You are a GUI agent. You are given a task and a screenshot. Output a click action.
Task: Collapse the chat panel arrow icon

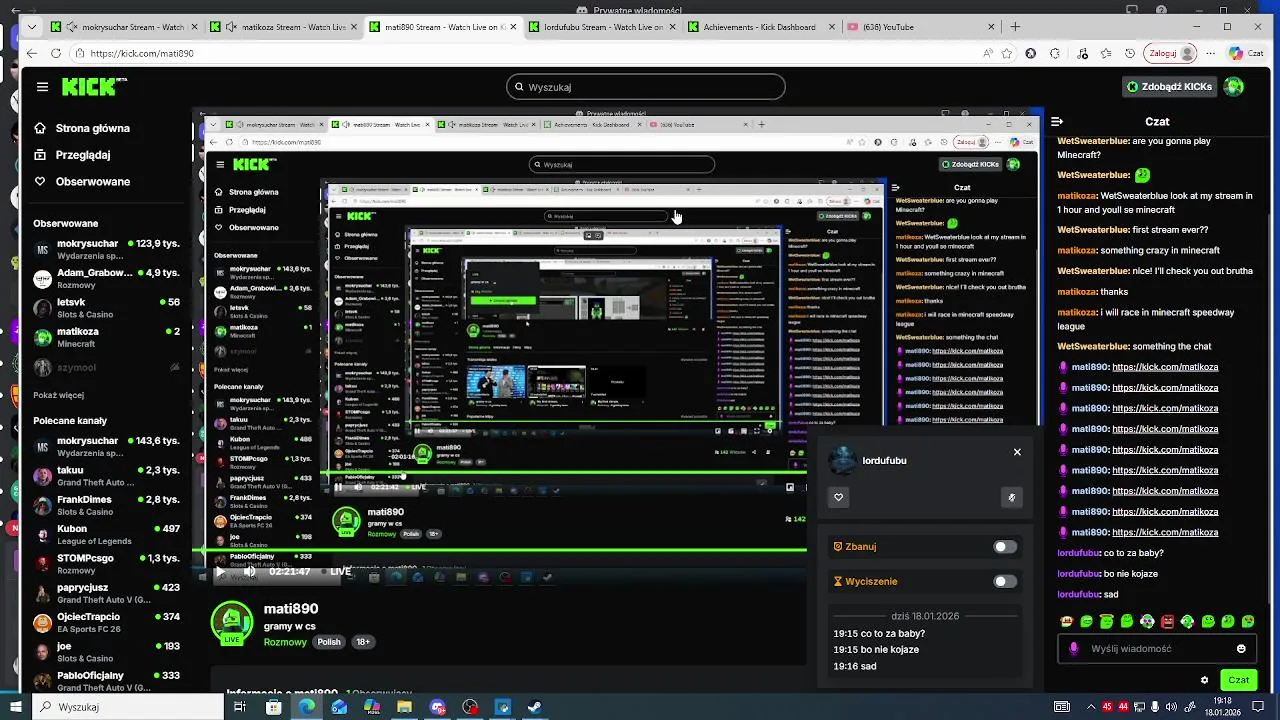1058,121
